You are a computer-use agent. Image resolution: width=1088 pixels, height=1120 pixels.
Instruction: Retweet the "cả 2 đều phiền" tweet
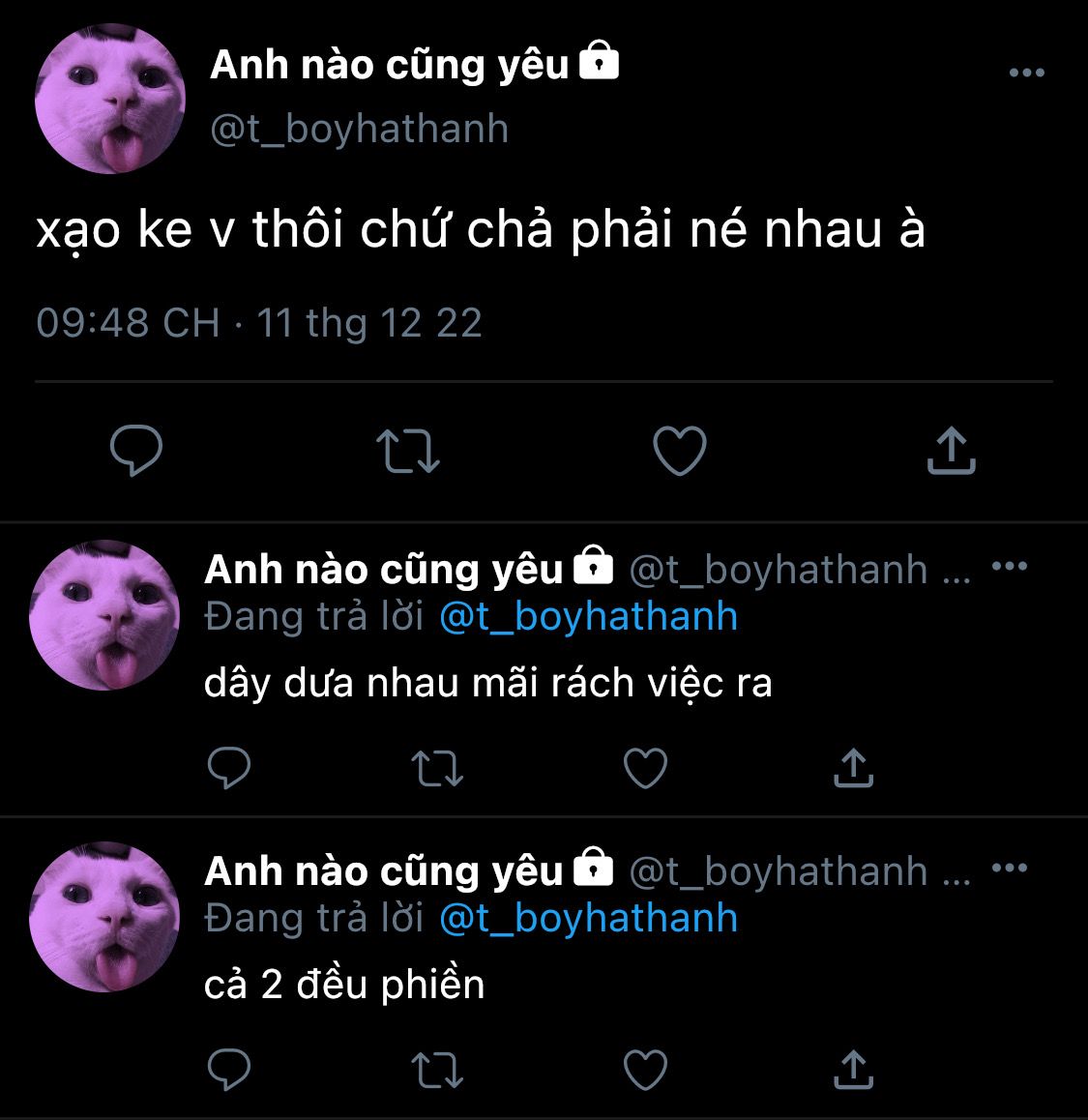click(x=437, y=1070)
